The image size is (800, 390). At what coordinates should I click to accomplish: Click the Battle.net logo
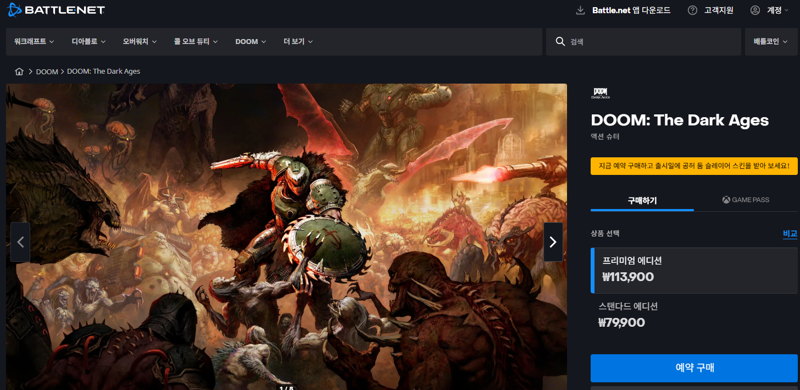click(x=56, y=10)
